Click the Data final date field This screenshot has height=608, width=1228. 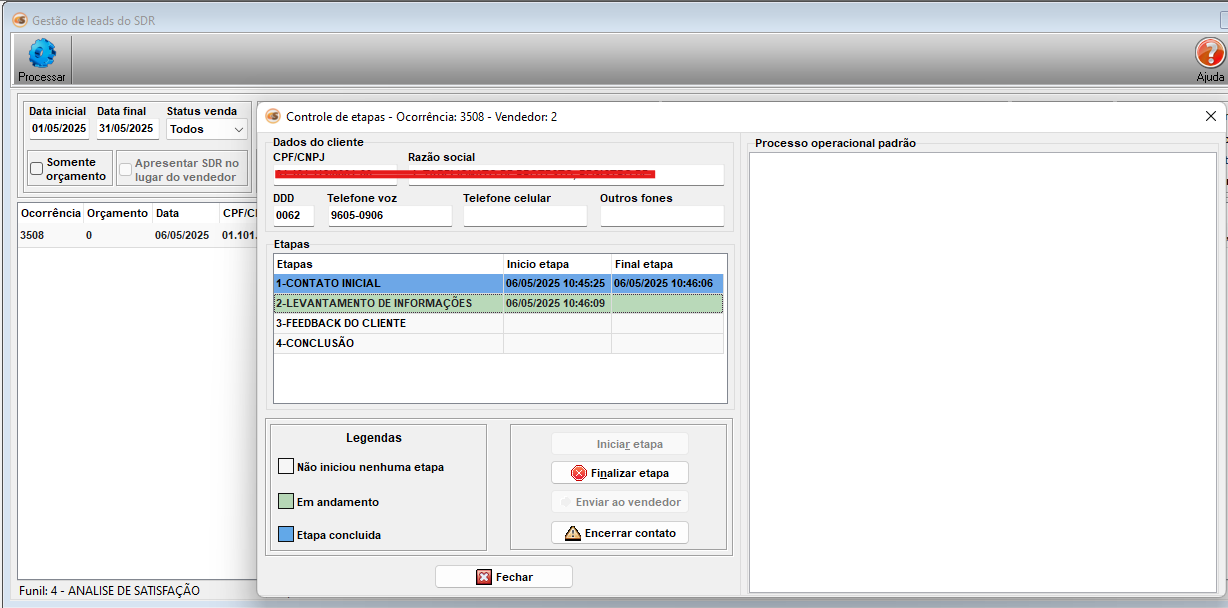tap(125, 129)
